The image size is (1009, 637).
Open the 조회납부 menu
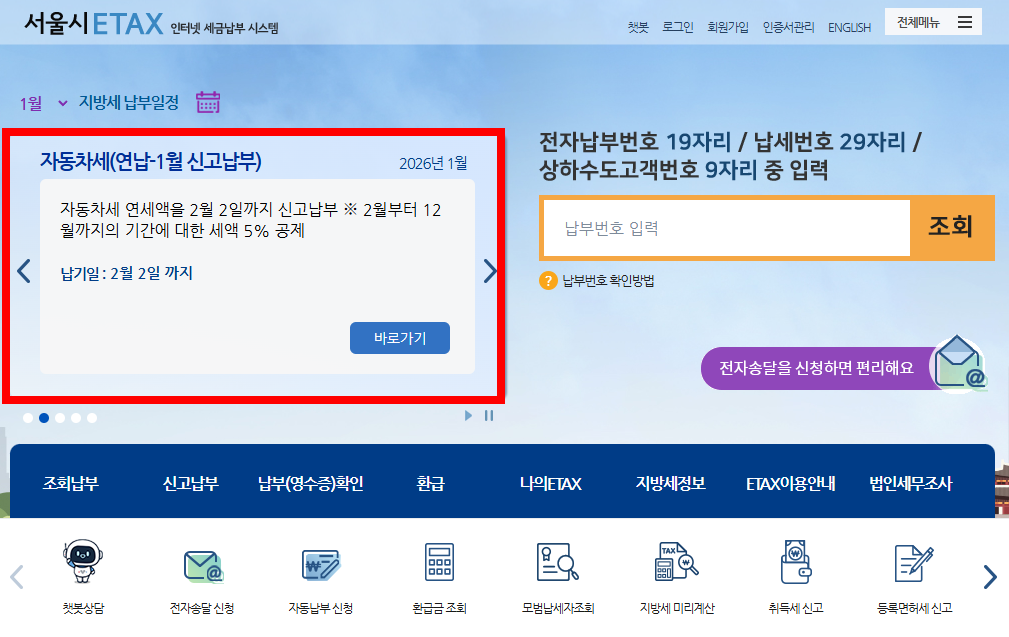(x=71, y=483)
